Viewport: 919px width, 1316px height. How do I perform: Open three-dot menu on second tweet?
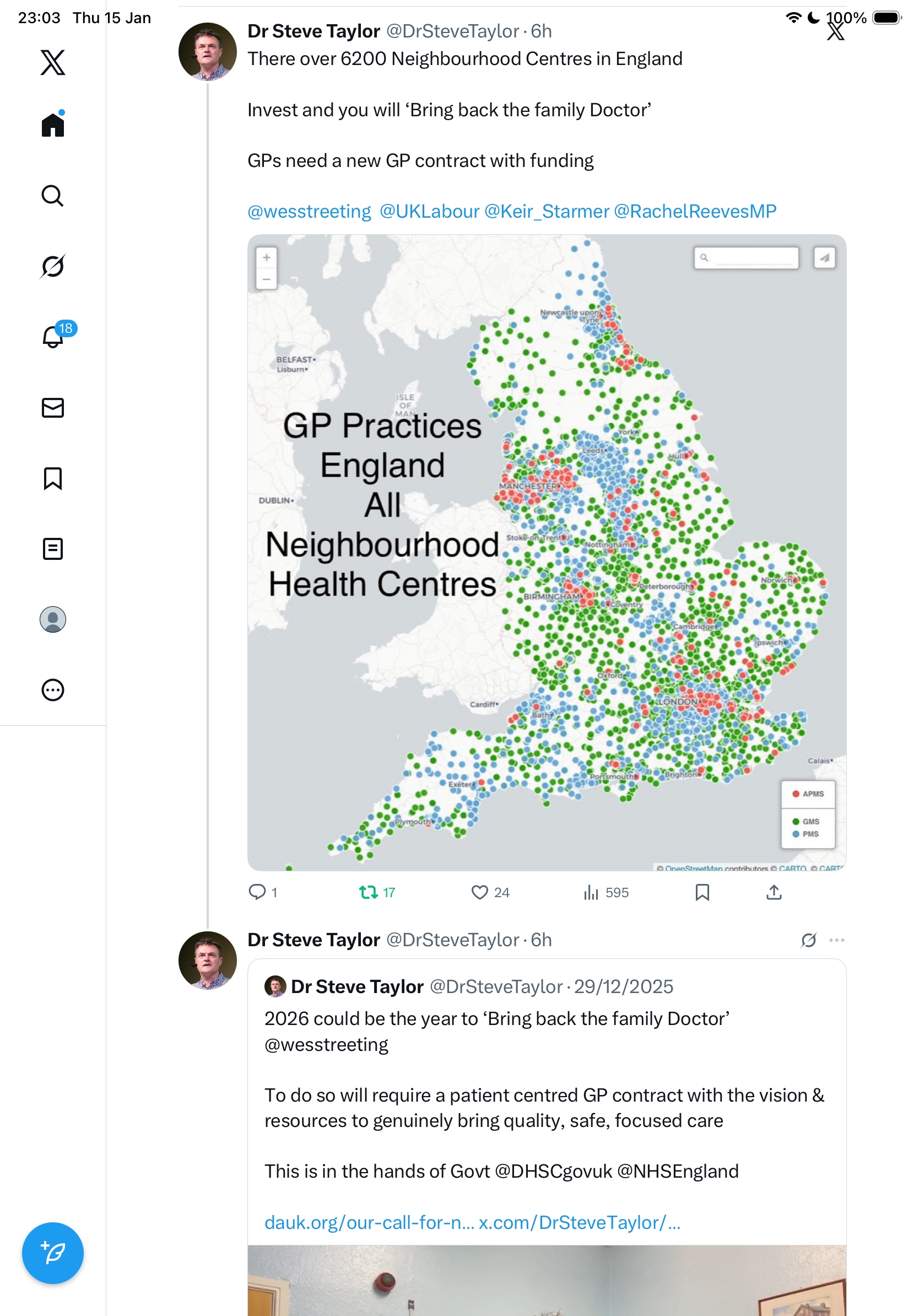pyautogui.click(x=836, y=940)
